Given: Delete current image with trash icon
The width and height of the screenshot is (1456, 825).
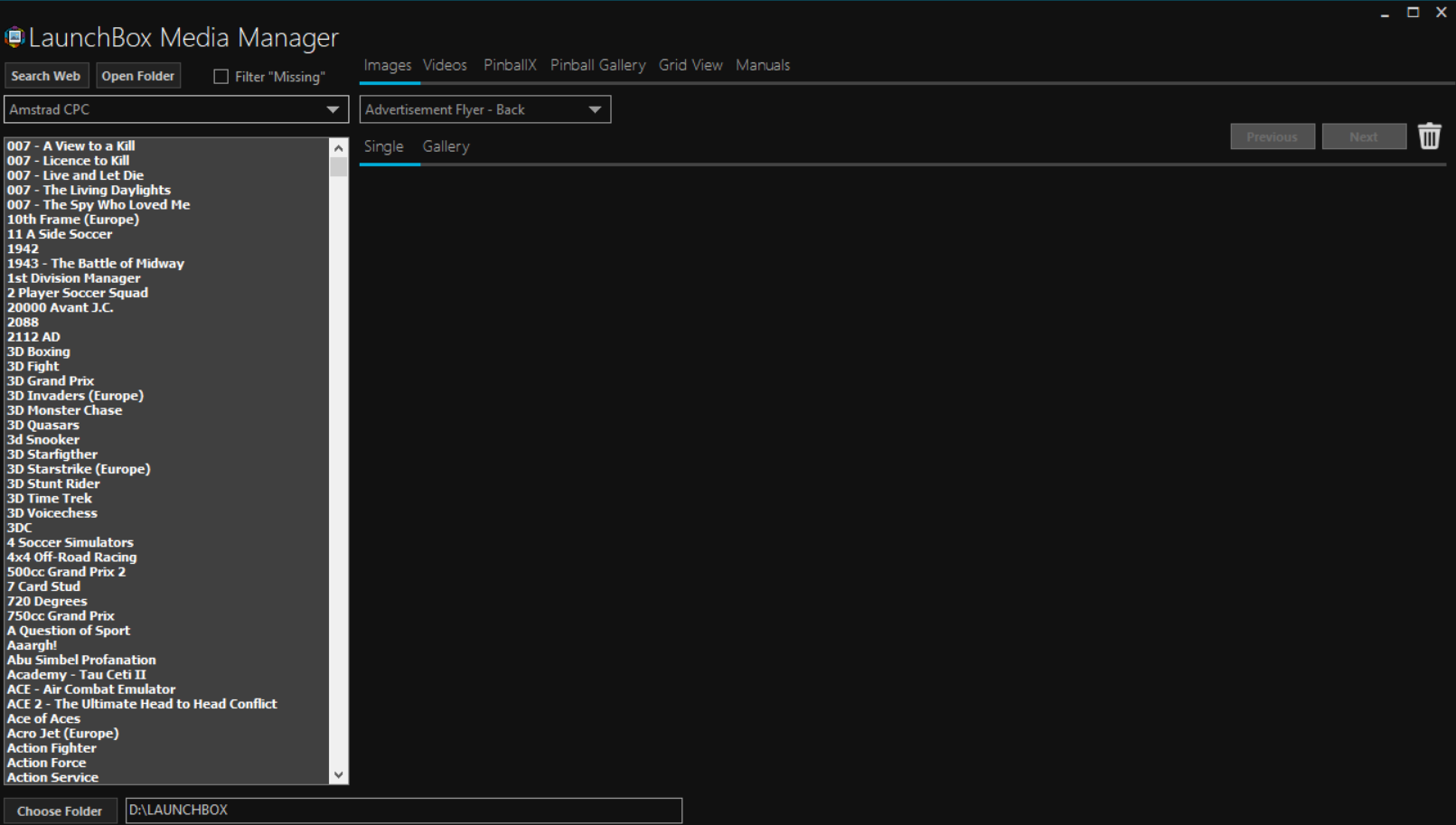Looking at the screenshot, I should (x=1429, y=136).
